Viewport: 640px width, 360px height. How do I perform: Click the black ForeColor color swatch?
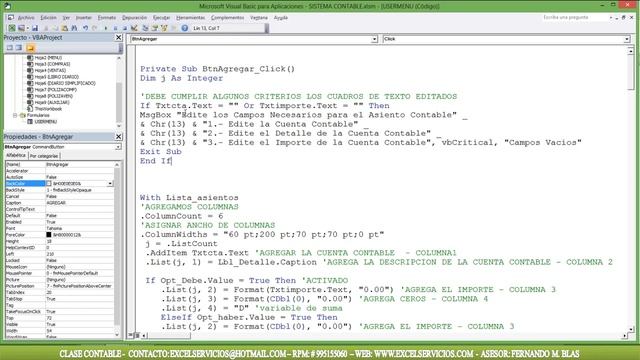[49, 235]
